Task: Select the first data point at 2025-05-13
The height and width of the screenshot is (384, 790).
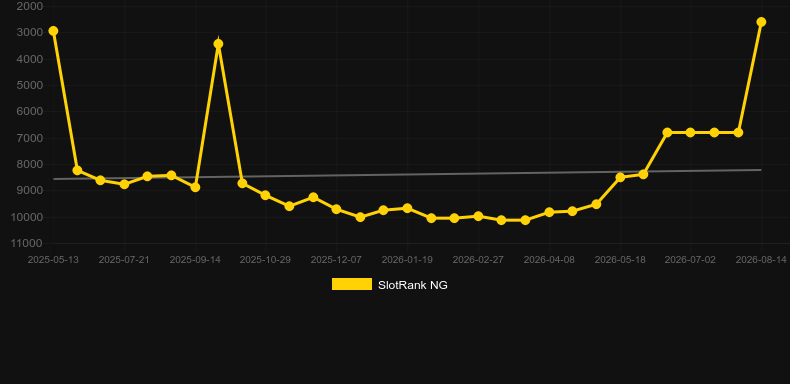Action: (x=53, y=31)
